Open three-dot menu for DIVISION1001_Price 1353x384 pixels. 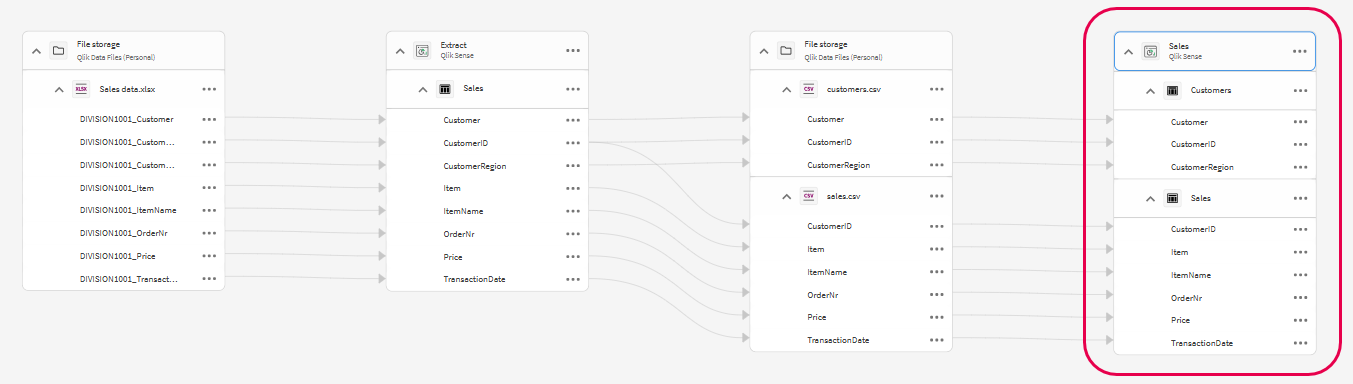coord(209,256)
